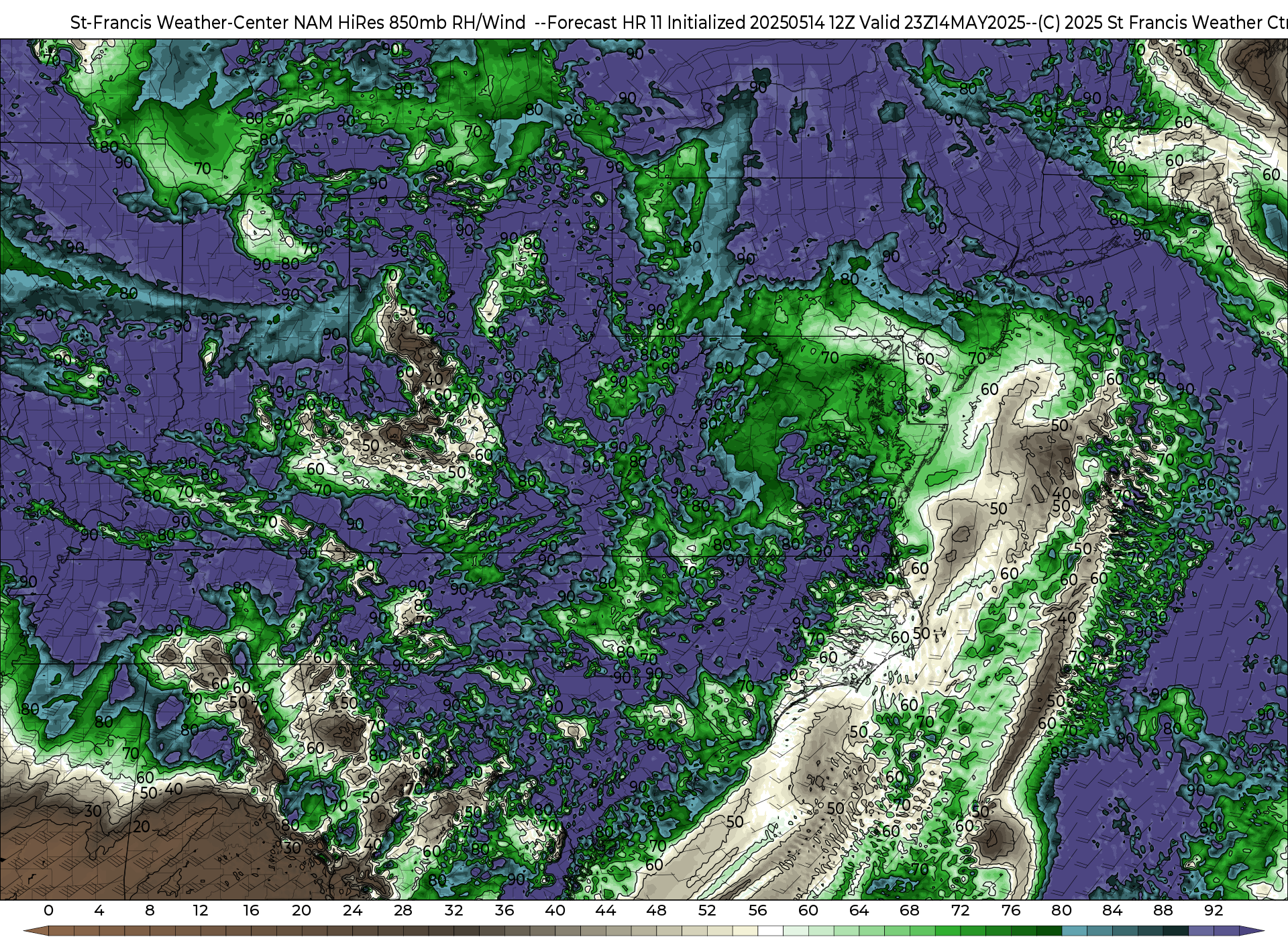The height and width of the screenshot is (939, 1288).
Task: Click the 64 label in the color bar legend
Action: click(x=859, y=910)
